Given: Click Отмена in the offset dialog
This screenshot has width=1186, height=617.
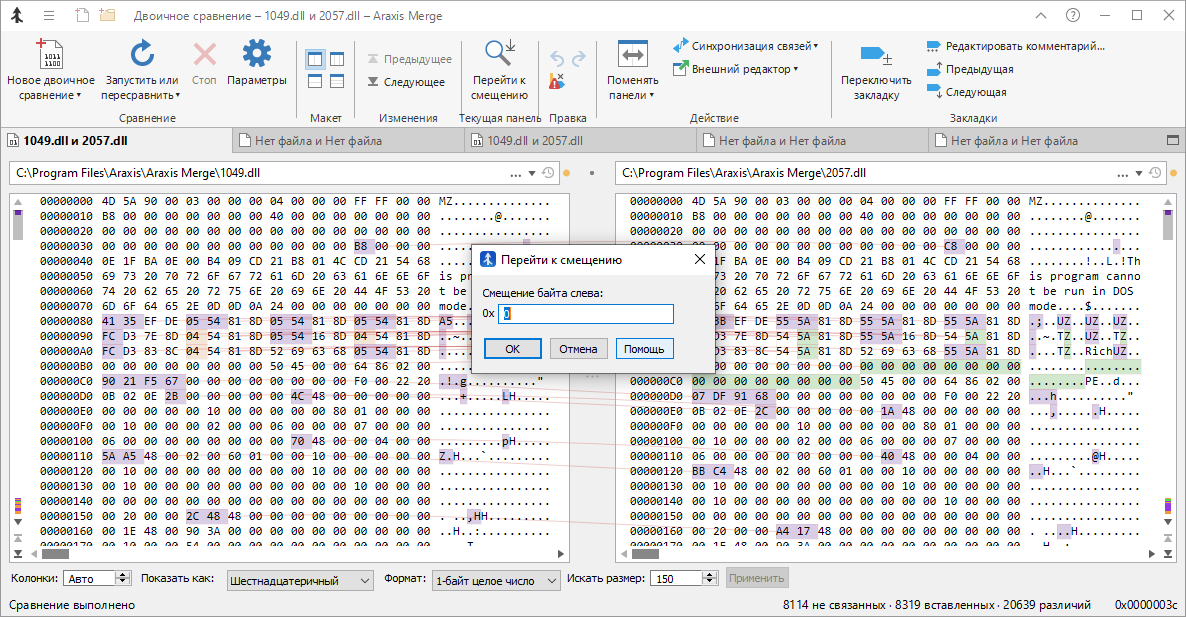Looking at the screenshot, I should 579,349.
